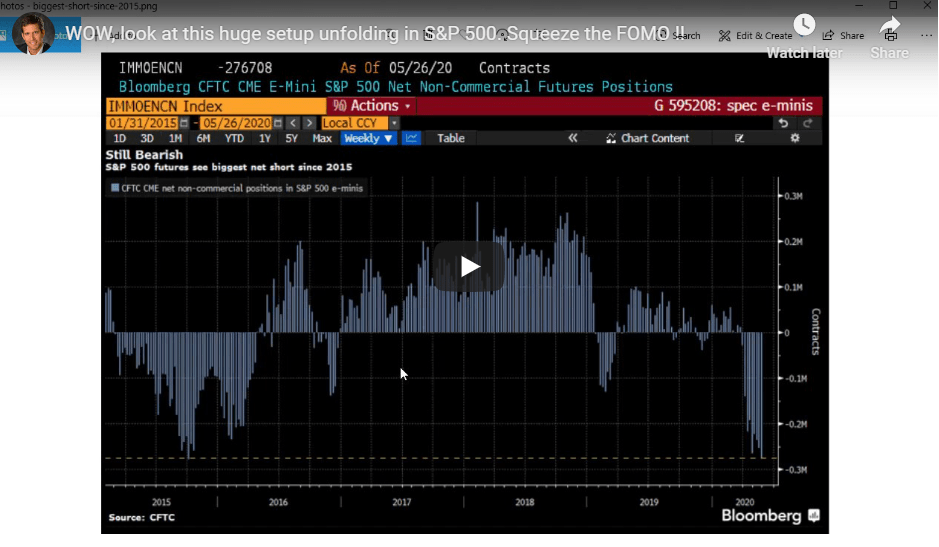Click the Bloomberg logo icon at chart corner
The image size is (939, 547).
click(813, 515)
